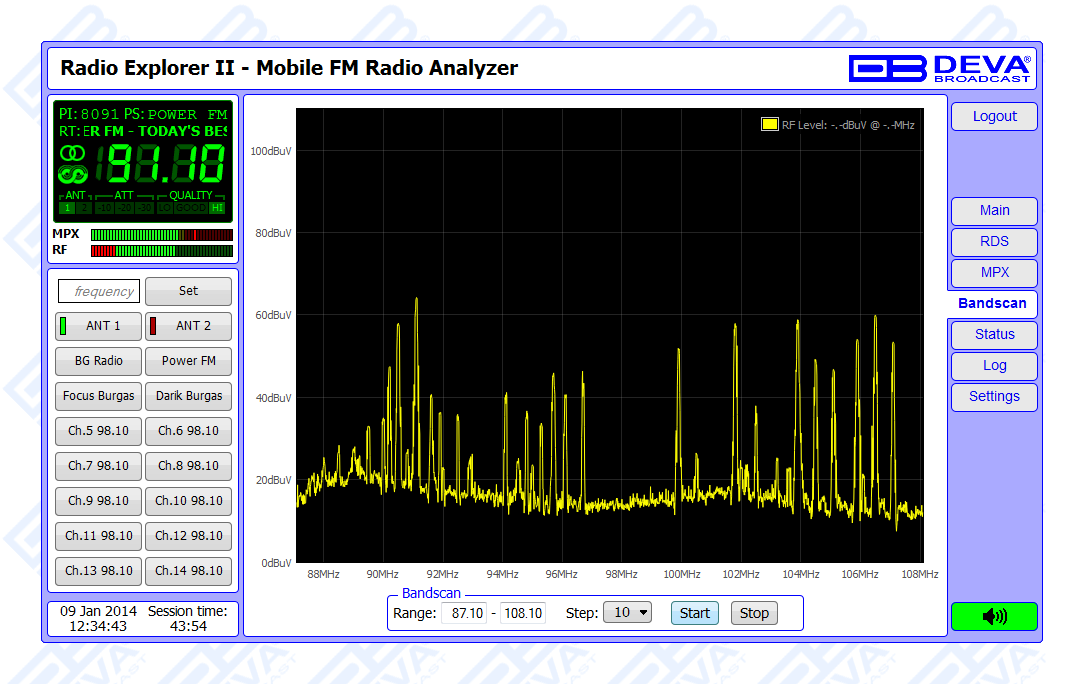Select the BG Radio preset
Screen dimensions: 1084x684
pos(98,361)
